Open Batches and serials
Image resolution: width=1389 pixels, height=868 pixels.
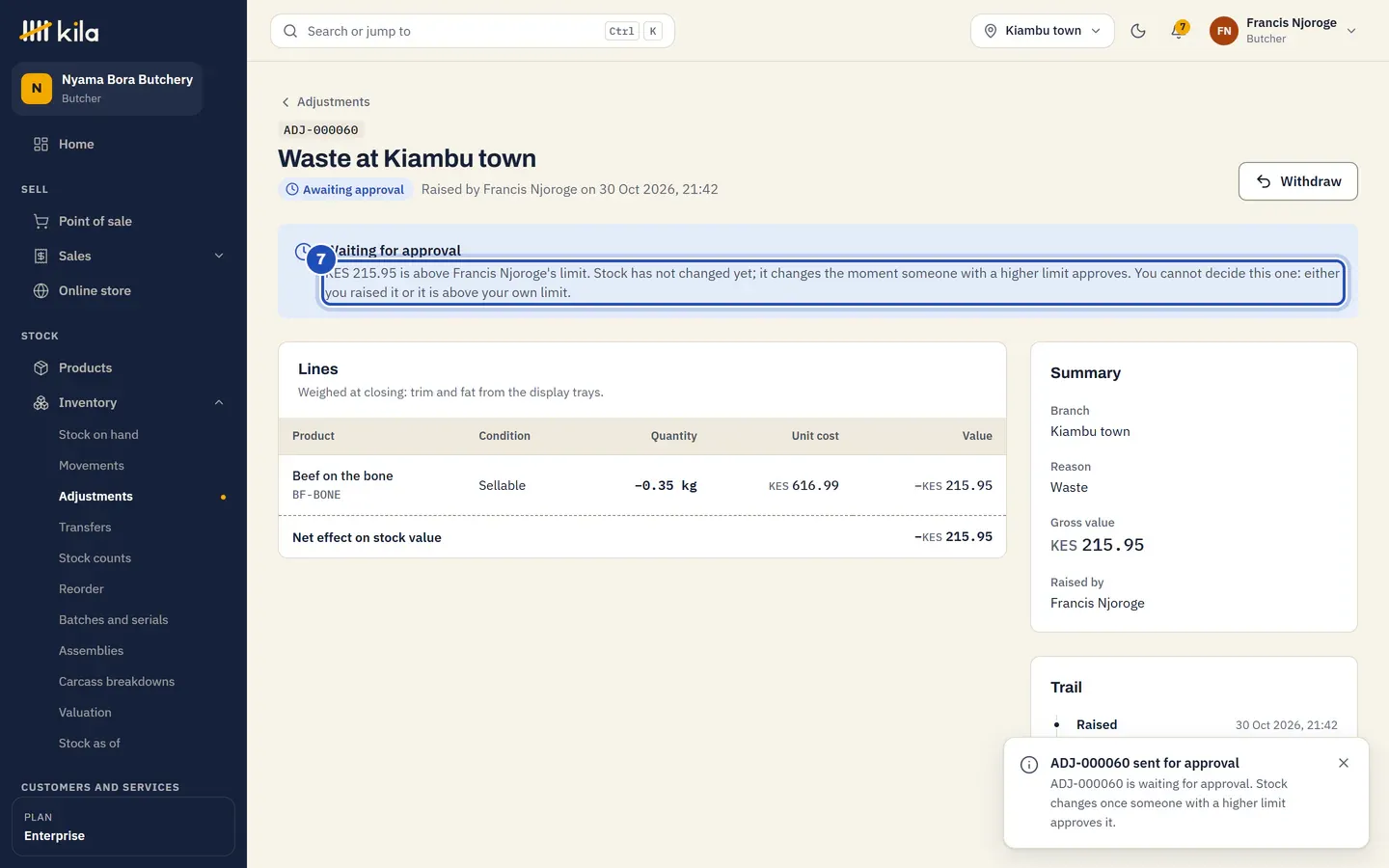113,620
